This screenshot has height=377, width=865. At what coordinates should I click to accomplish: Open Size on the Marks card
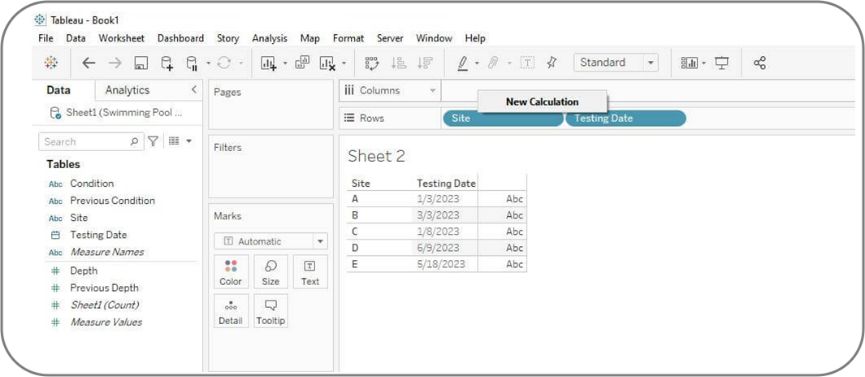pos(270,272)
